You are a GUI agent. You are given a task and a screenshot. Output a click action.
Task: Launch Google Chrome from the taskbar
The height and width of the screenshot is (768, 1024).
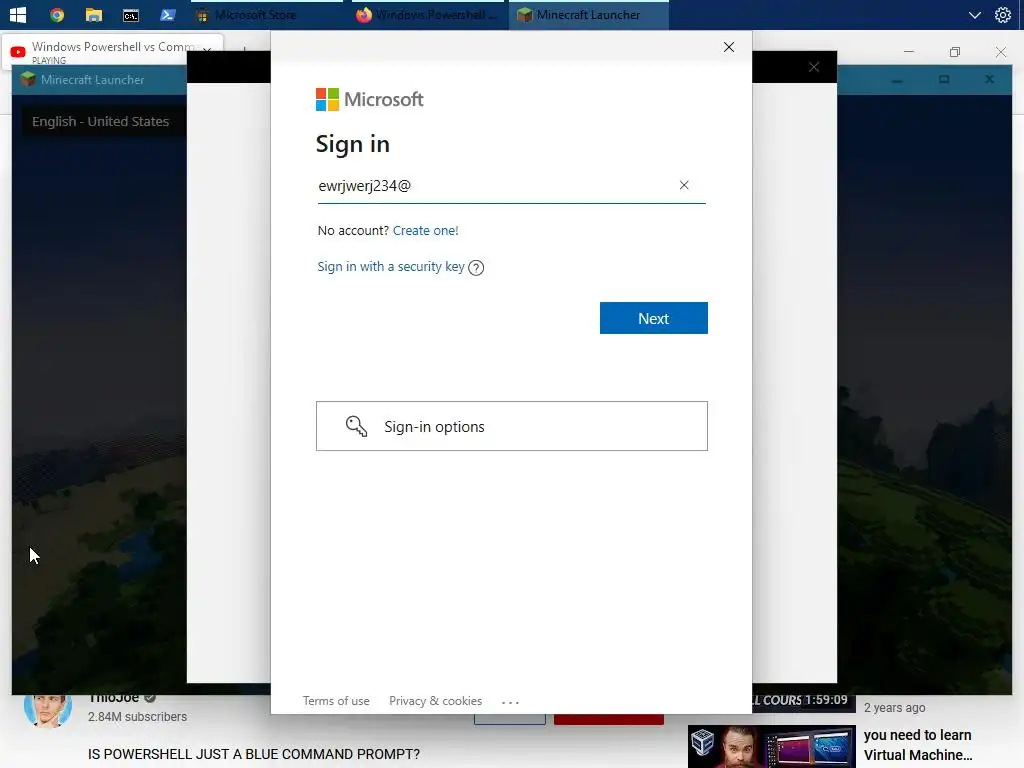[57, 14]
